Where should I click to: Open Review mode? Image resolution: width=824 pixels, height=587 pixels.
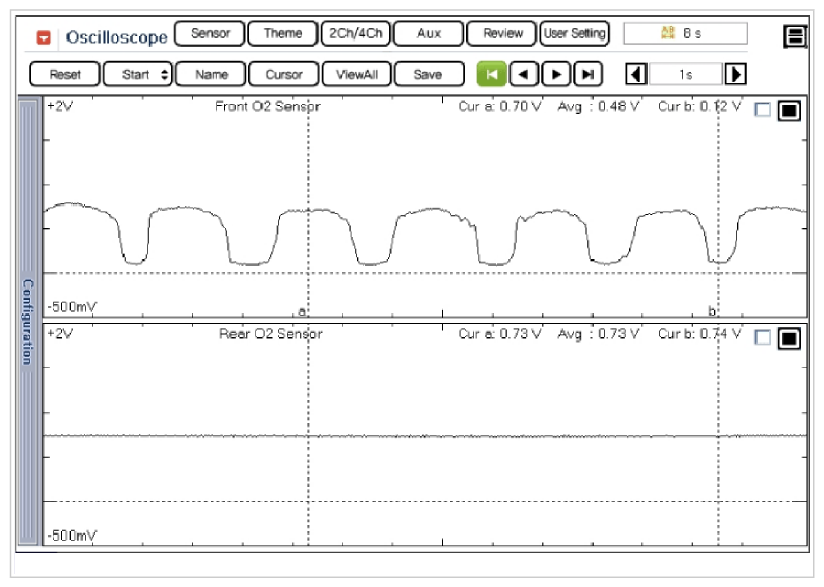pyautogui.click(x=502, y=33)
